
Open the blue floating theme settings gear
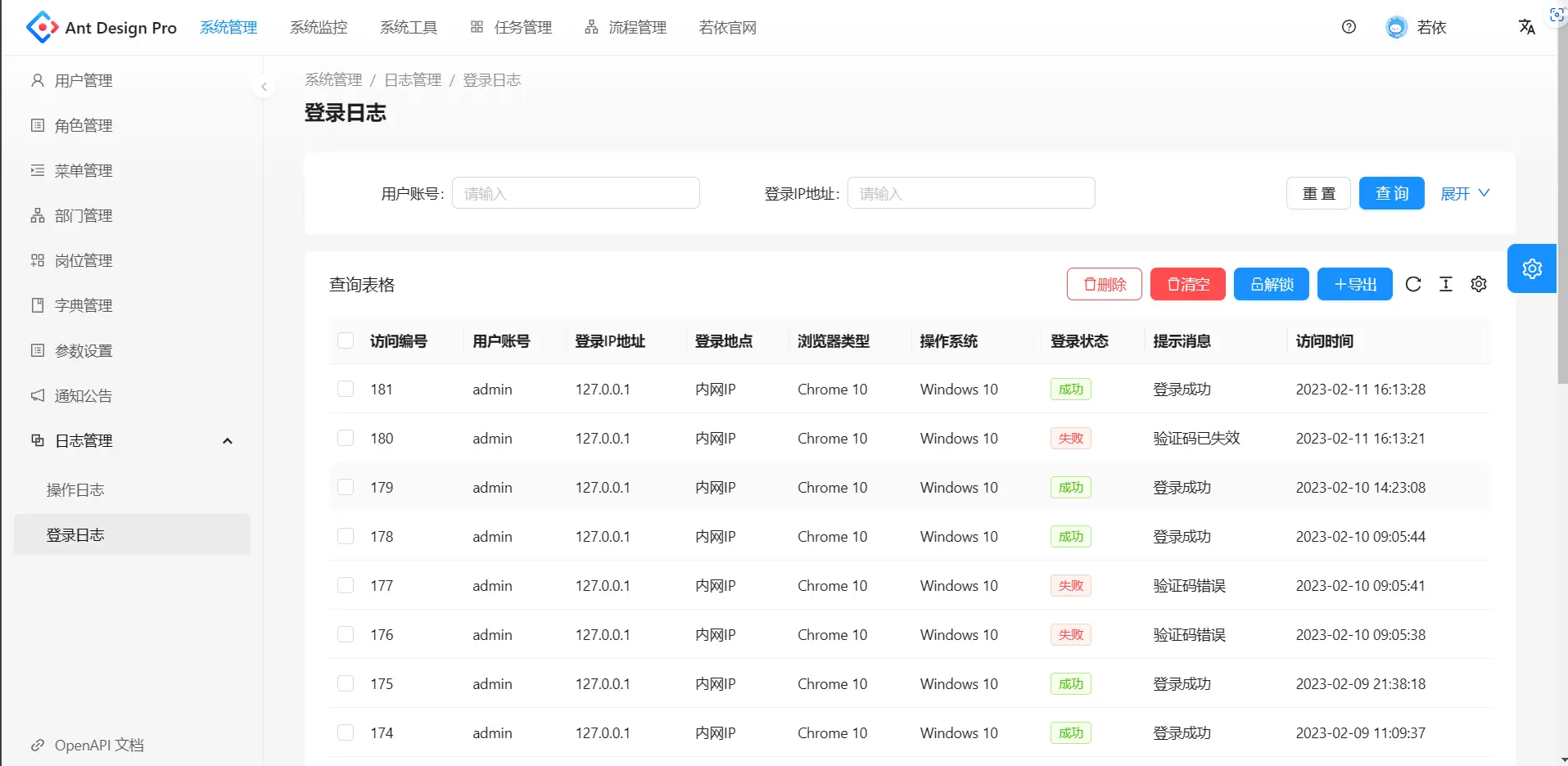1532,268
